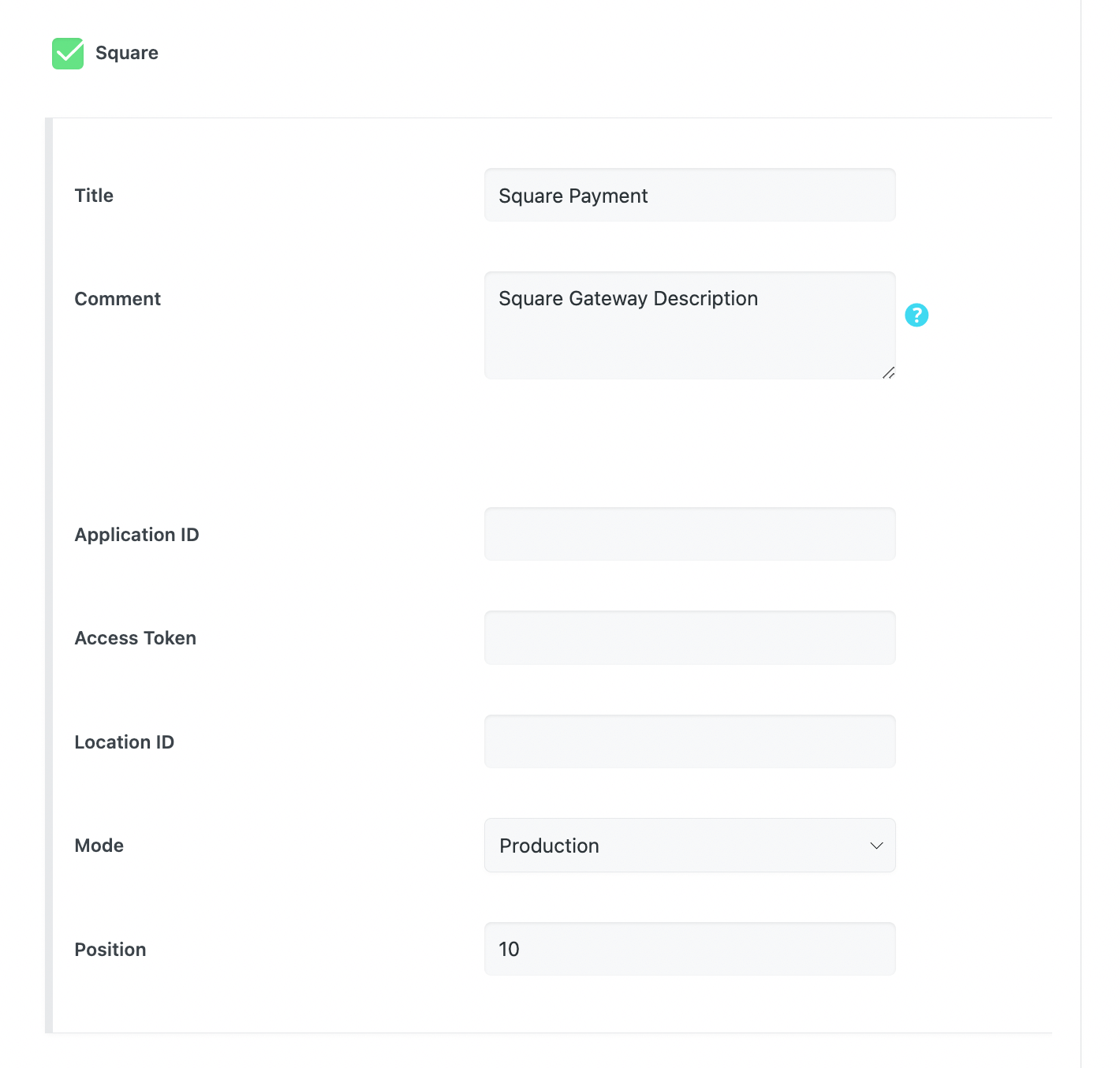Click the empty Application ID field

tap(689, 534)
